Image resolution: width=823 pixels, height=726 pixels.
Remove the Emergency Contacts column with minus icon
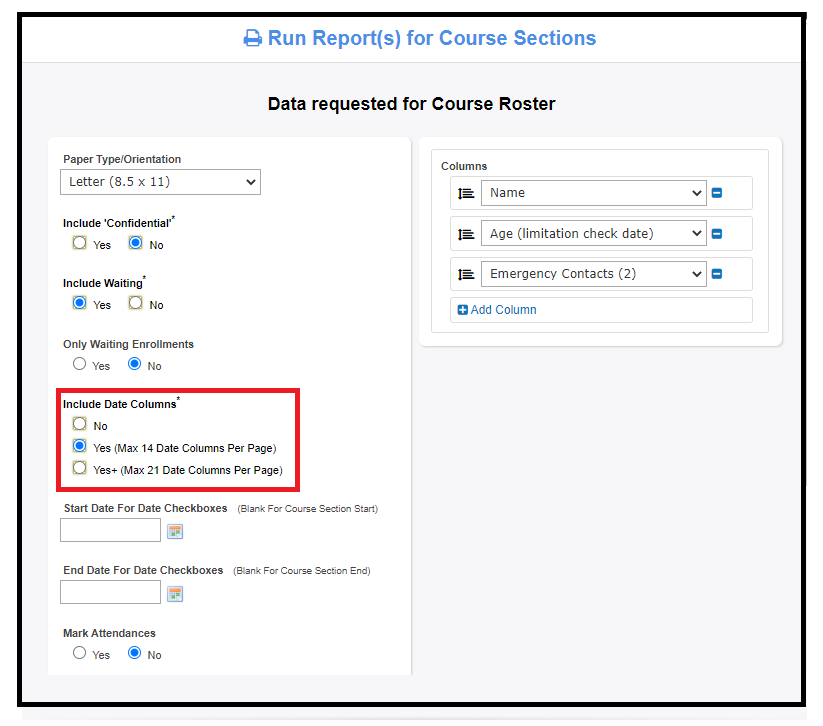click(x=716, y=274)
